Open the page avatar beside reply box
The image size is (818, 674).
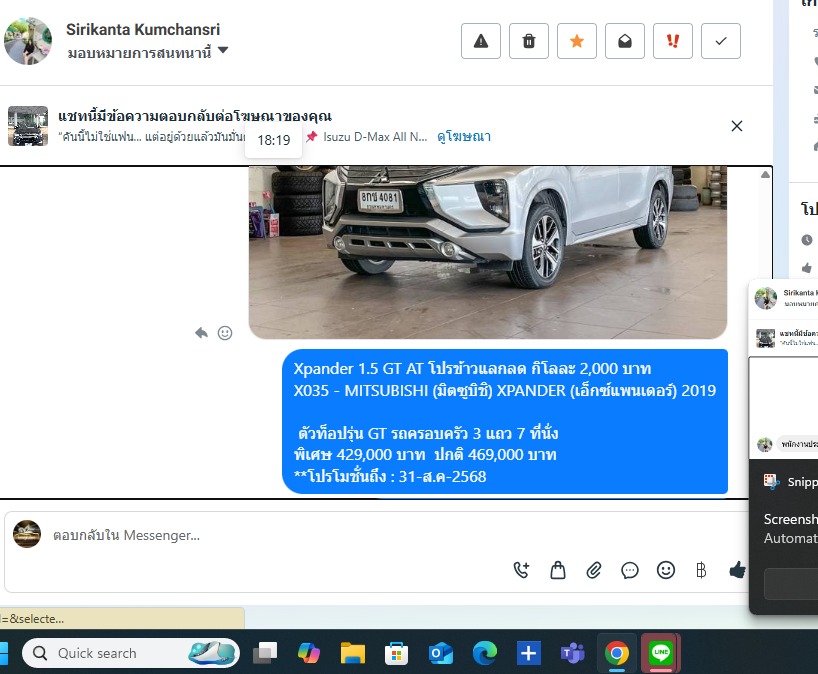tap(27, 534)
